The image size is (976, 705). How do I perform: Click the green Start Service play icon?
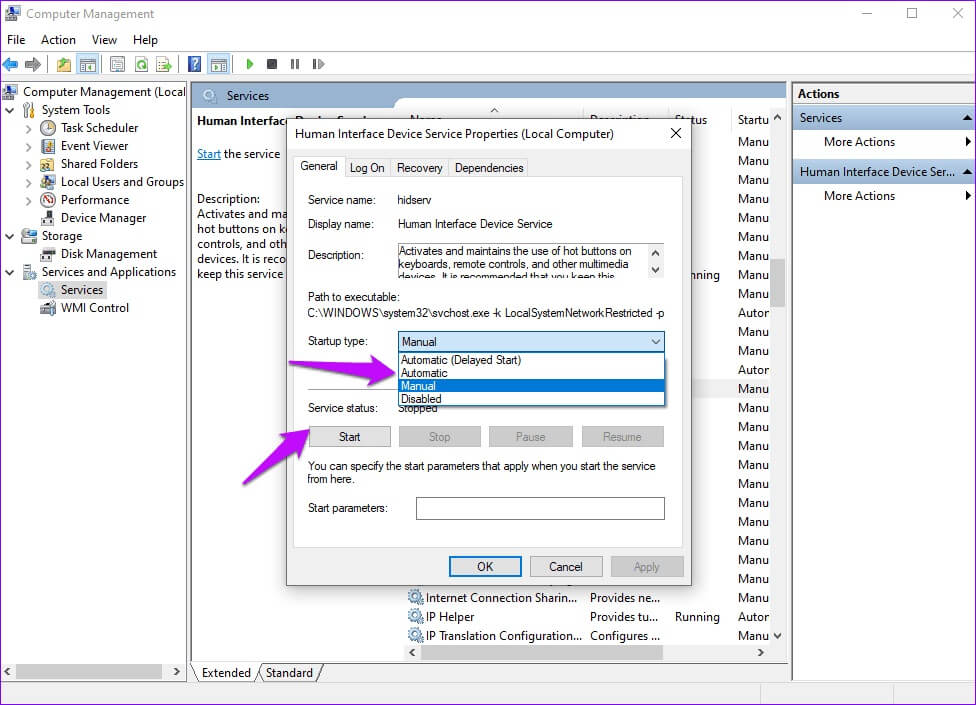point(250,64)
